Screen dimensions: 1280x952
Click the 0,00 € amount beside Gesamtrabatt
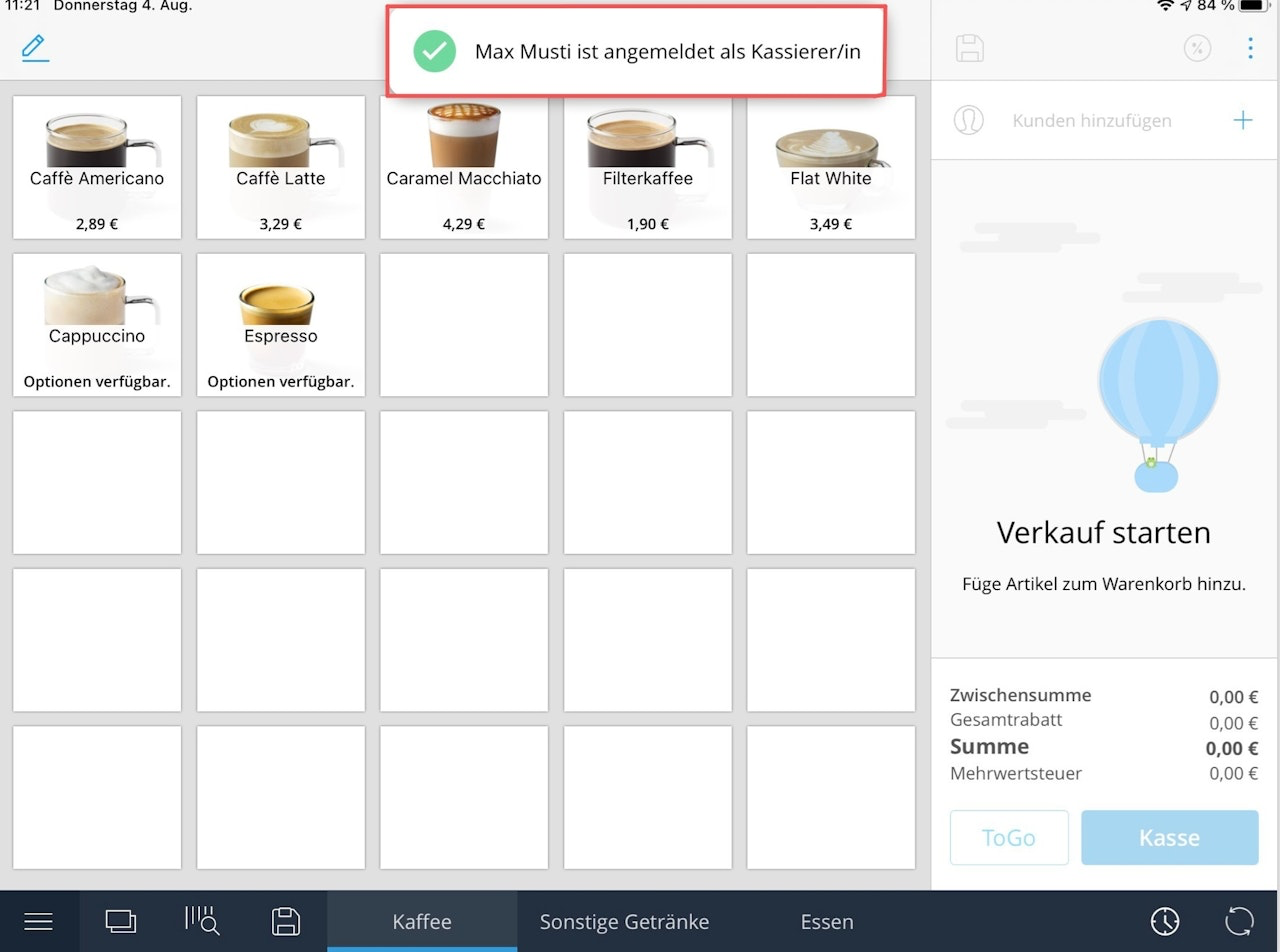(1234, 723)
